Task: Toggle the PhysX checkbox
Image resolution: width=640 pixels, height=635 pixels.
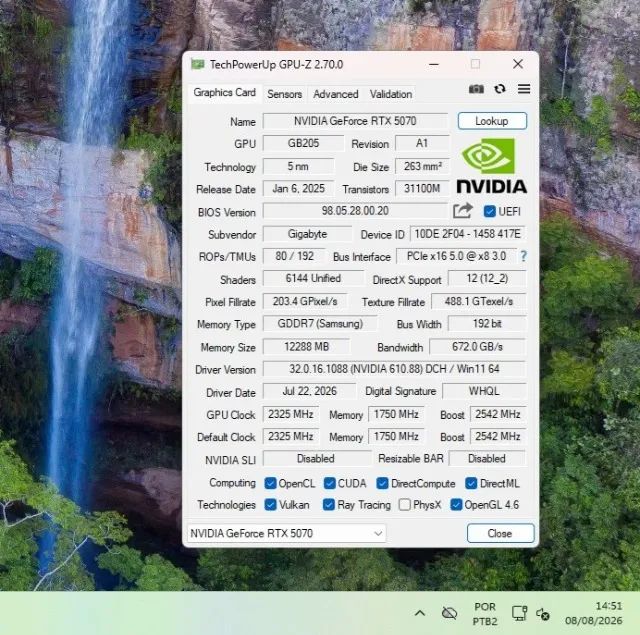Action: pyautogui.click(x=404, y=505)
